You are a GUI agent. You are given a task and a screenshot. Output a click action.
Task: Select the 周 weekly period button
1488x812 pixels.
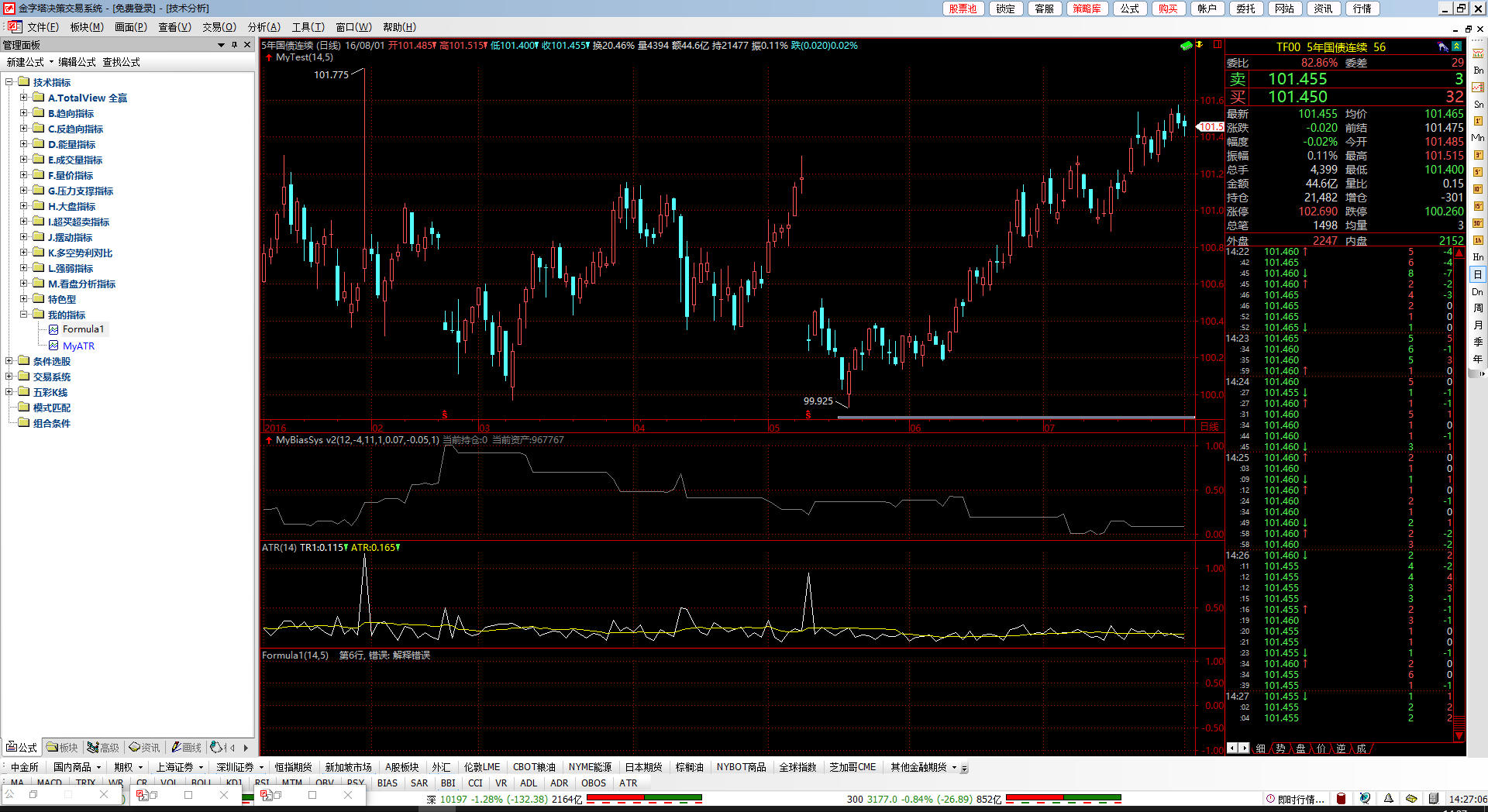(1478, 308)
